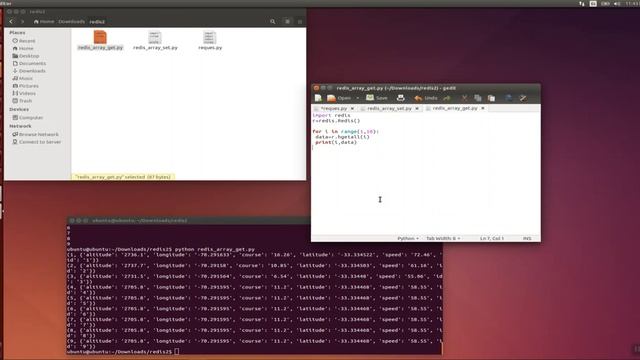The height and width of the screenshot is (360, 640).
Task: Click the INS indicator in gedit status bar
Action: [x=527, y=238]
